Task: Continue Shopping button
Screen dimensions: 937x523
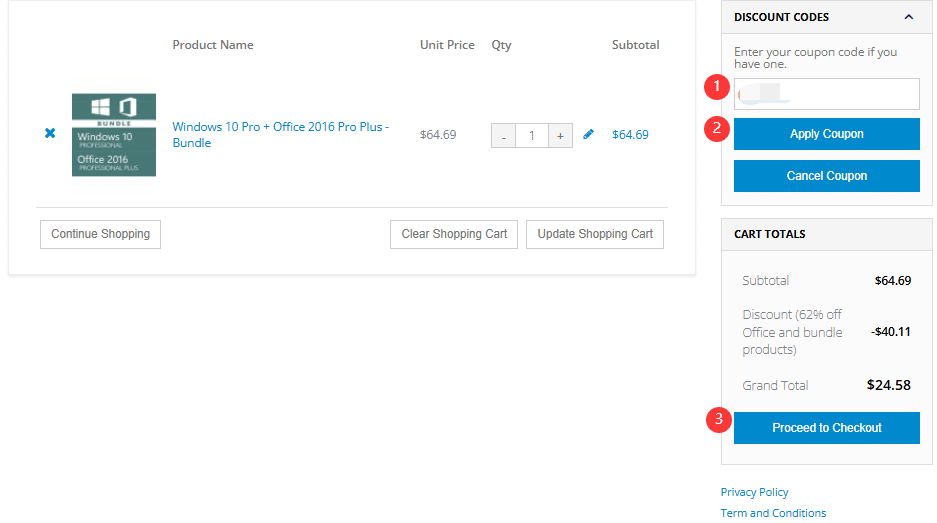Action: [100, 234]
